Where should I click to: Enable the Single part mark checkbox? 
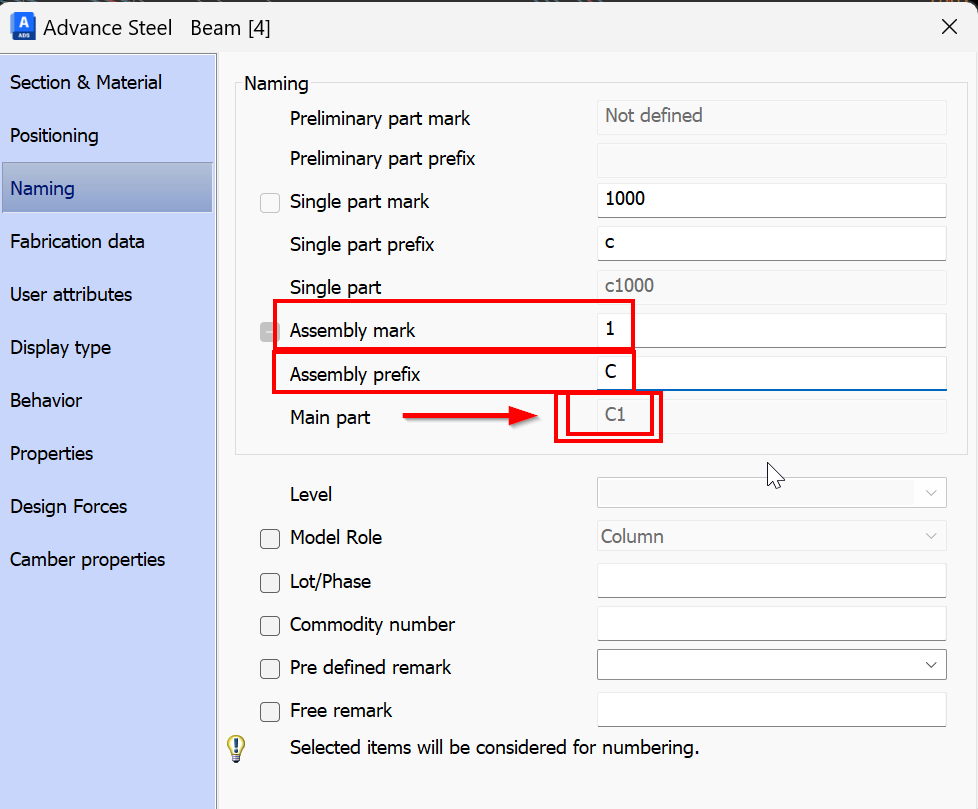pos(269,203)
